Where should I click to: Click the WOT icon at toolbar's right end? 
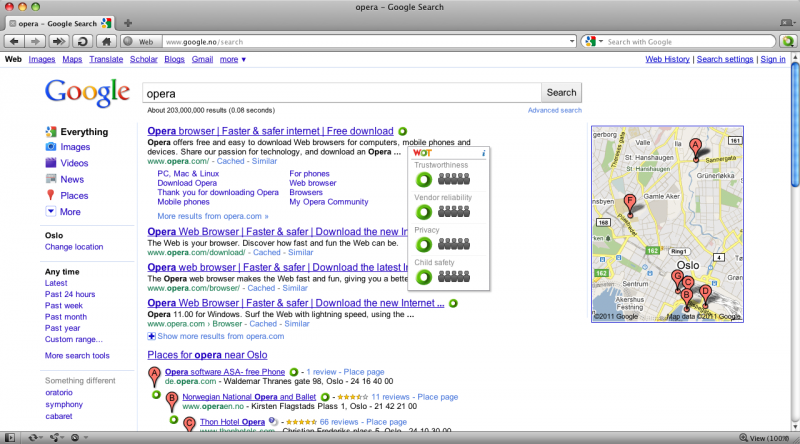[x=788, y=41]
